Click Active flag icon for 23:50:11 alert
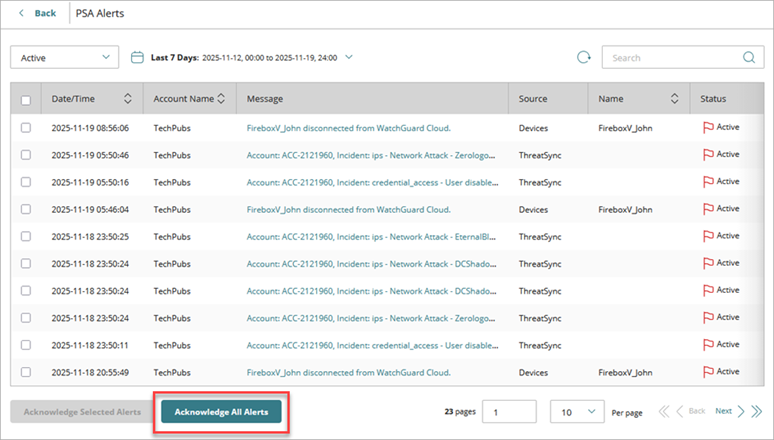Image resolution: width=774 pixels, height=440 pixels. tap(708, 345)
